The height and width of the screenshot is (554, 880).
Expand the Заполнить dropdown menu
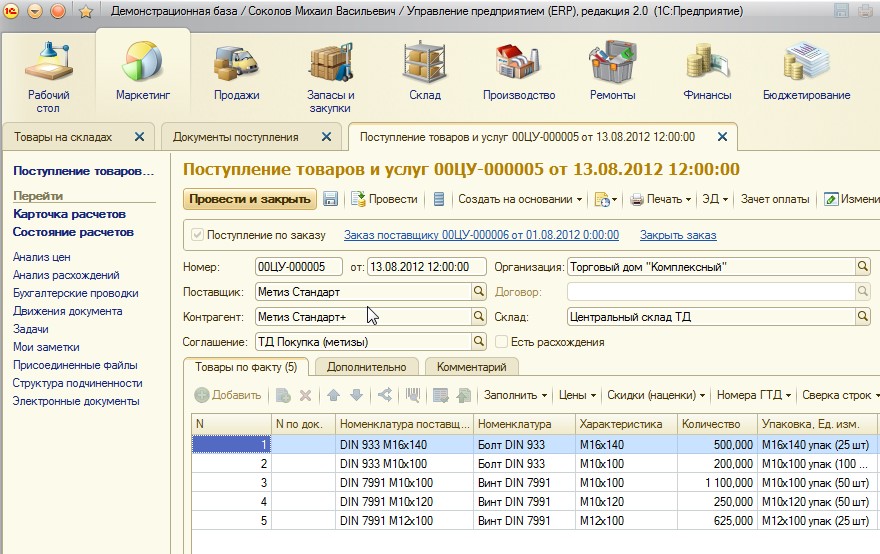tap(515, 395)
